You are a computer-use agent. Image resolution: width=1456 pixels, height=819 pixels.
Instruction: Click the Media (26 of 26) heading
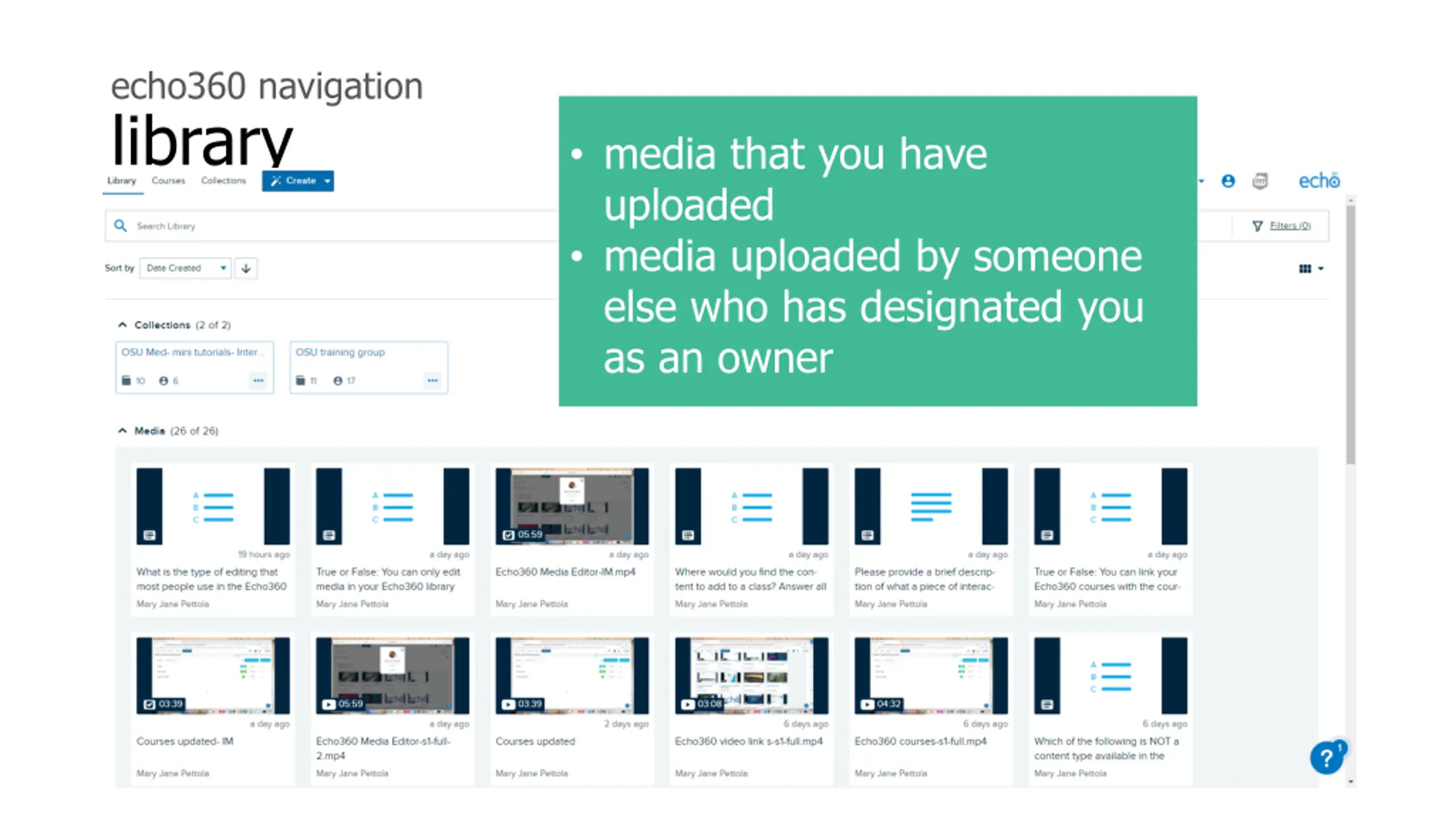[x=176, y=431]
